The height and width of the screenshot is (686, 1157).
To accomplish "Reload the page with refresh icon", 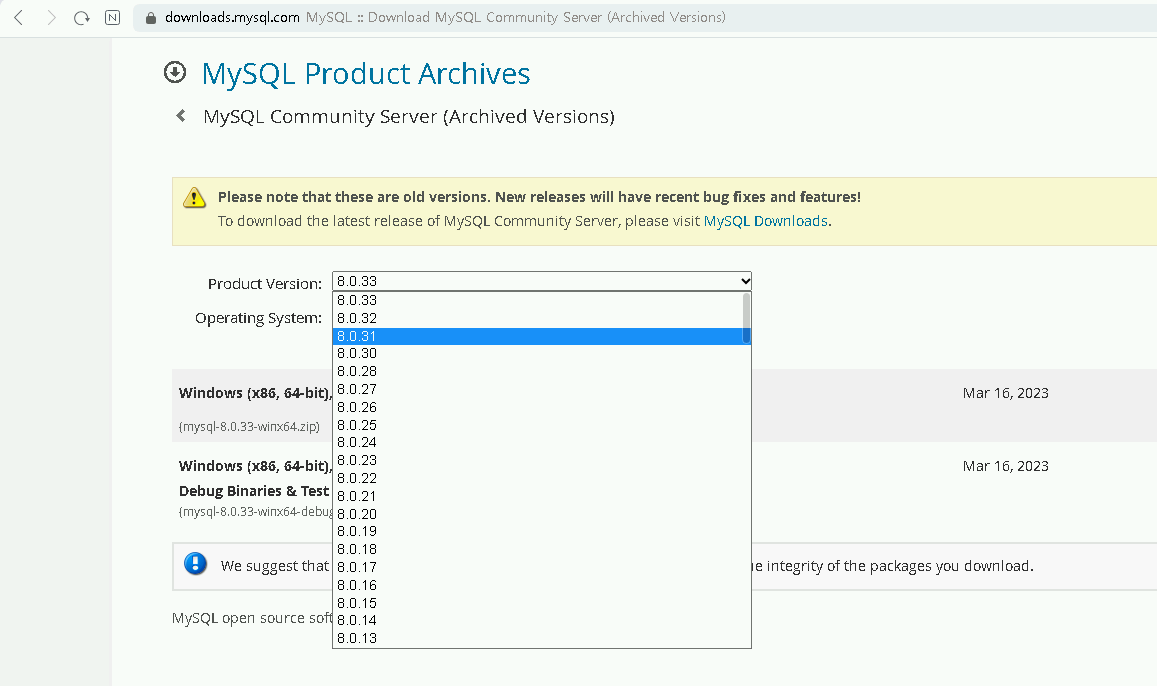I will [x=81, y=18].
